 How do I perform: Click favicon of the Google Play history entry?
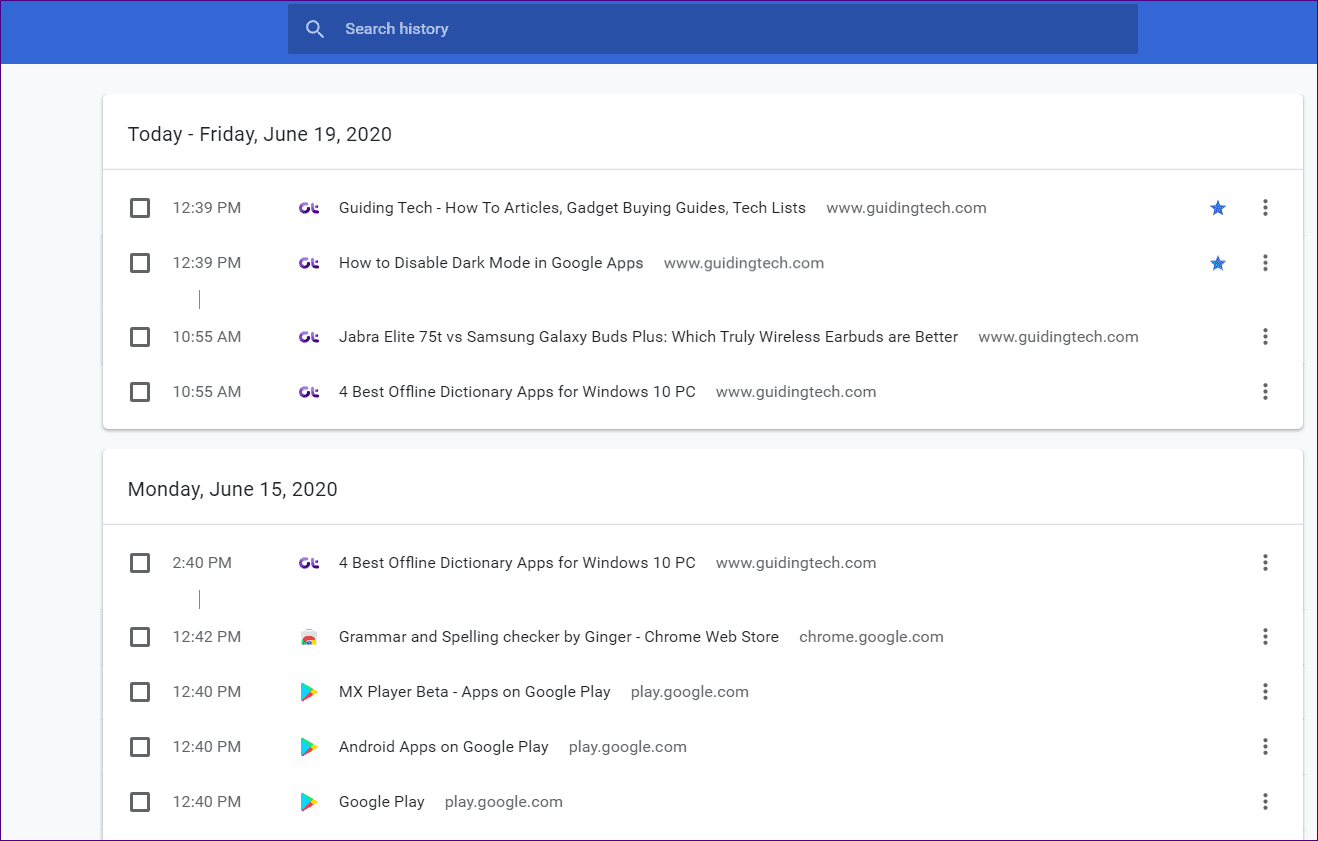click(309, 802)
